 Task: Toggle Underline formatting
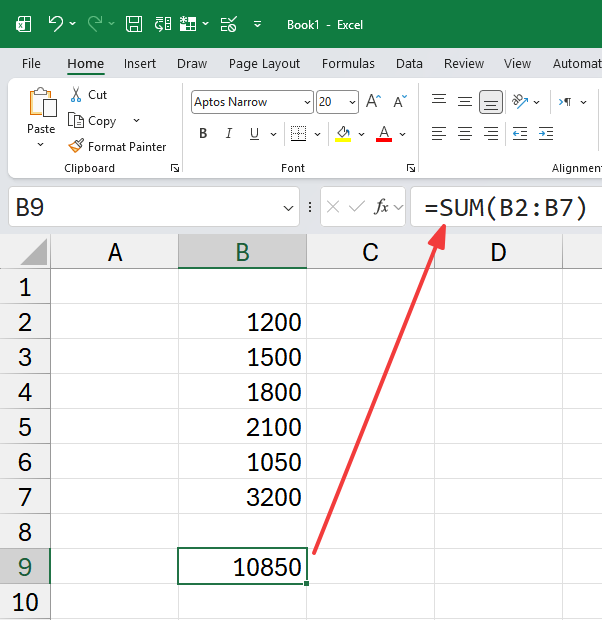click(x=255, y=134)
